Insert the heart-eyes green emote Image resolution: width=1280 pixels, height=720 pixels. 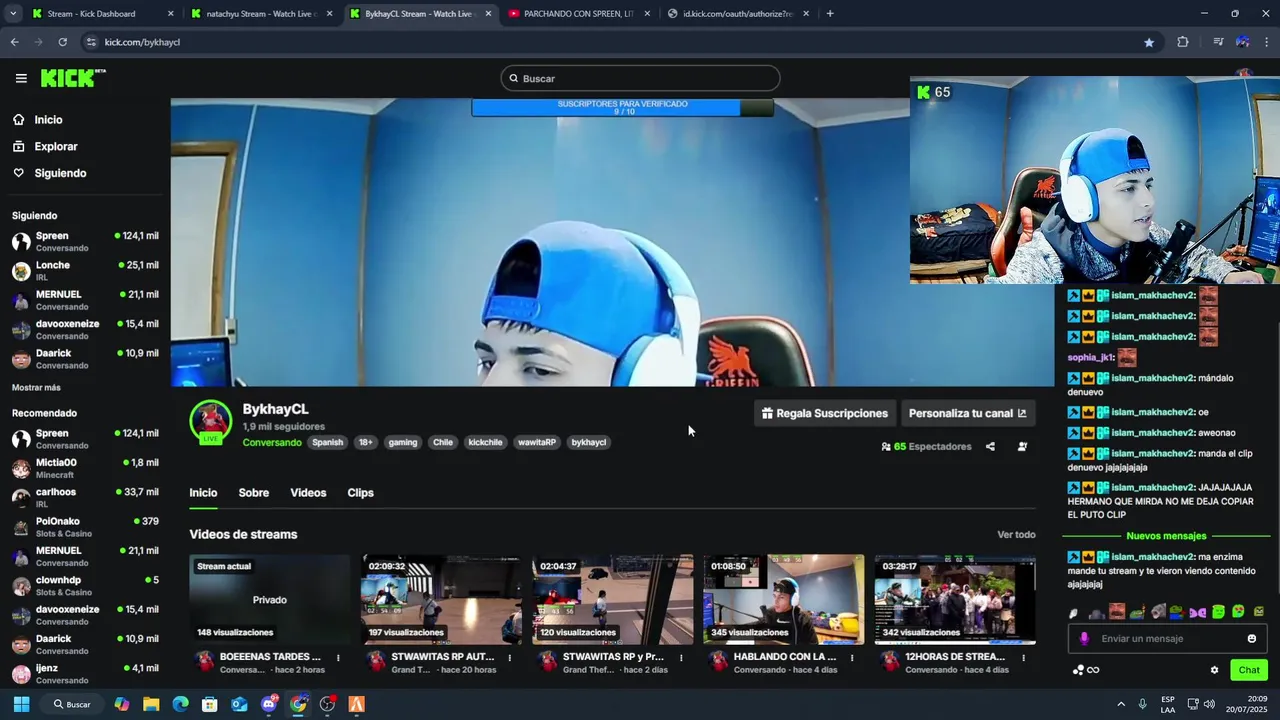[x=1238, y=612]
